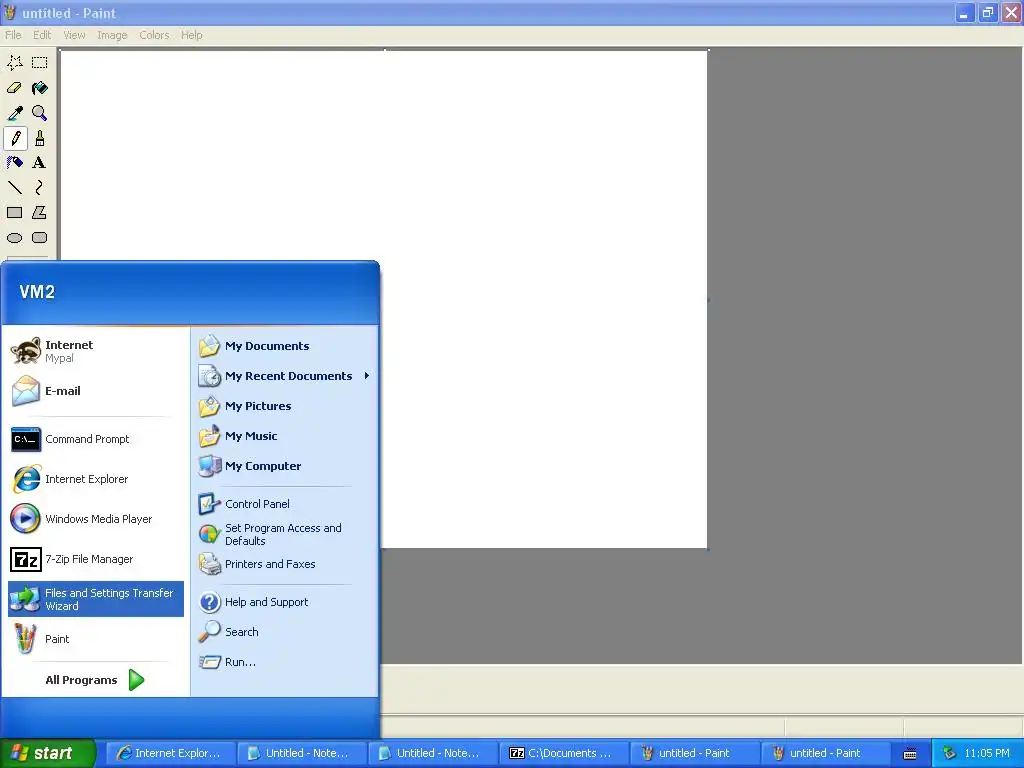1024x768 pixels.
Task: Select the Free-Form Select tool in Paint
Action: 14,63
